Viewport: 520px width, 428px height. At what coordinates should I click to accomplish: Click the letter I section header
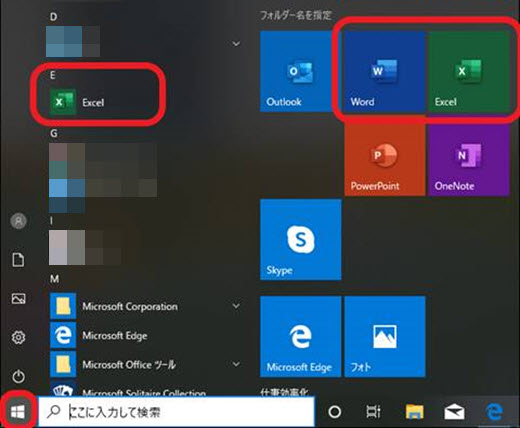(x=51, y=220)
